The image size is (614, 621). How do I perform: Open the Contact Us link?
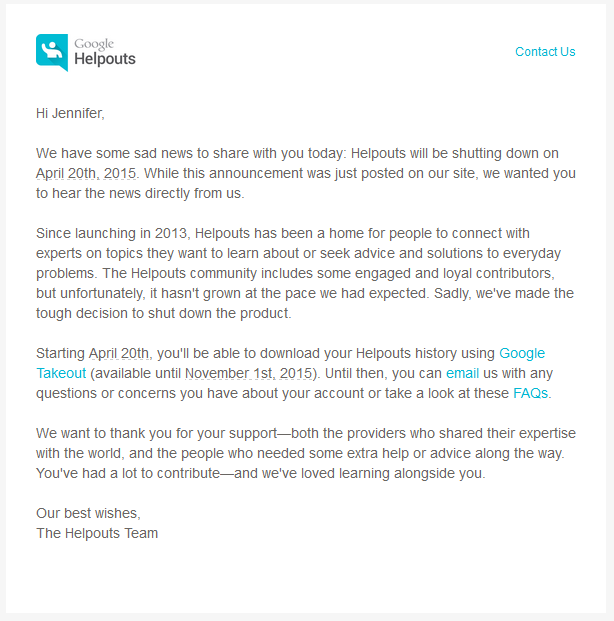pyautogui.click(x=545, y=52)
